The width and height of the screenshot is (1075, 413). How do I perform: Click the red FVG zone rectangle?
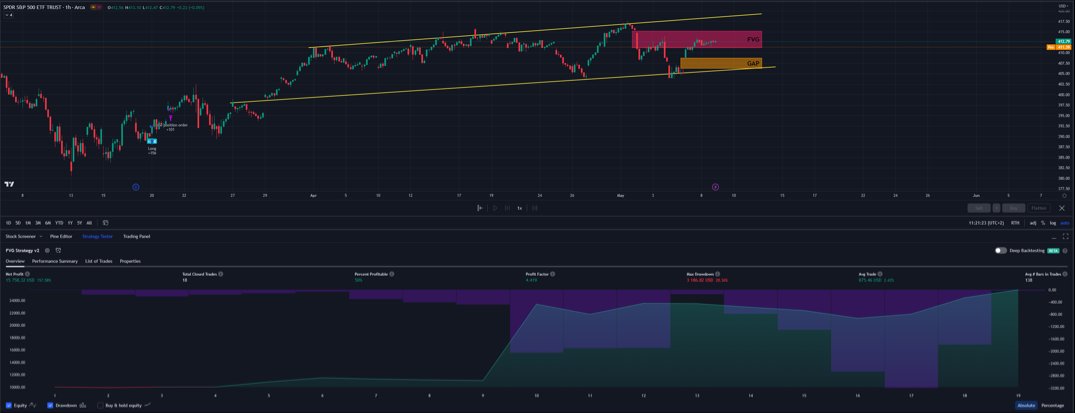tap(697, 40)
